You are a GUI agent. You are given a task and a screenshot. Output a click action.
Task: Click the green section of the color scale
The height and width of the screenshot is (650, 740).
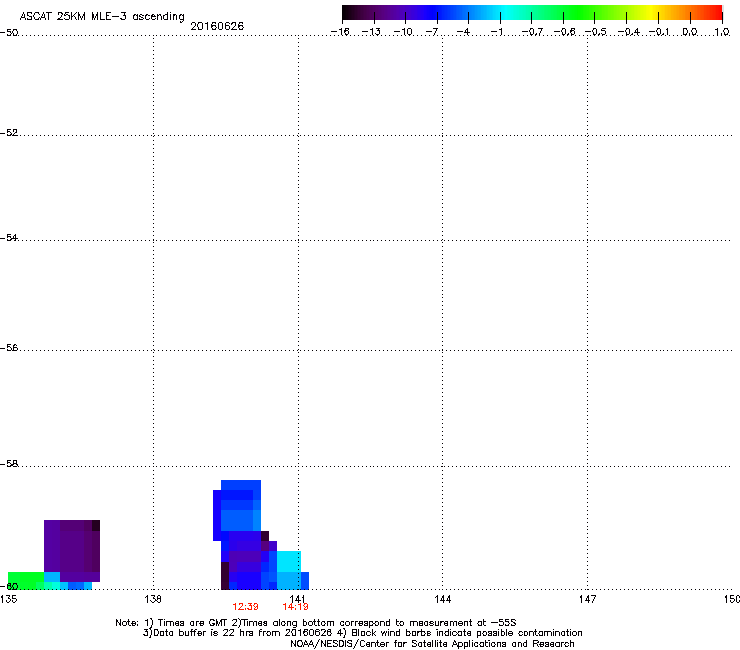[x=580, y=13]
